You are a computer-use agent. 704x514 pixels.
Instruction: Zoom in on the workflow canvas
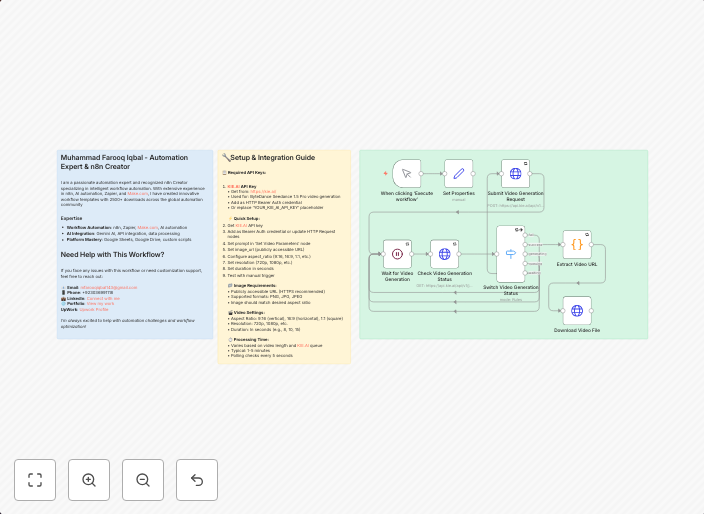[89, 480]
